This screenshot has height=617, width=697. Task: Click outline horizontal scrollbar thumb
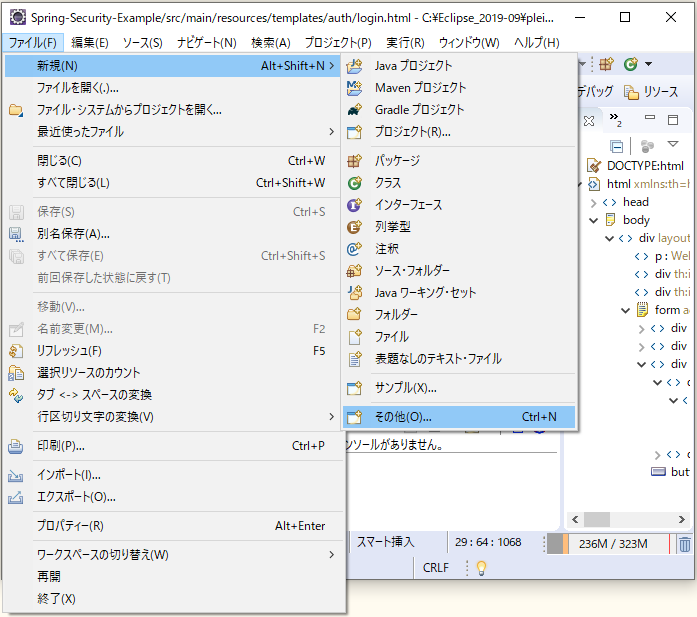pyautogui.click(x=597, y=519)
